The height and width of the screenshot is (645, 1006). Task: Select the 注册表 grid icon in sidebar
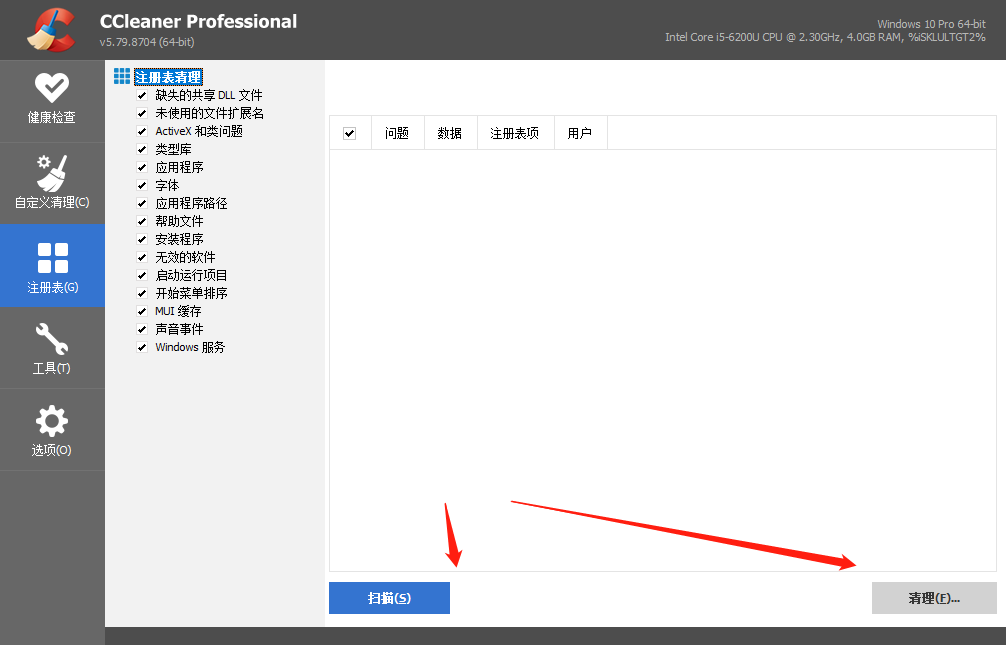pos(53,258)
